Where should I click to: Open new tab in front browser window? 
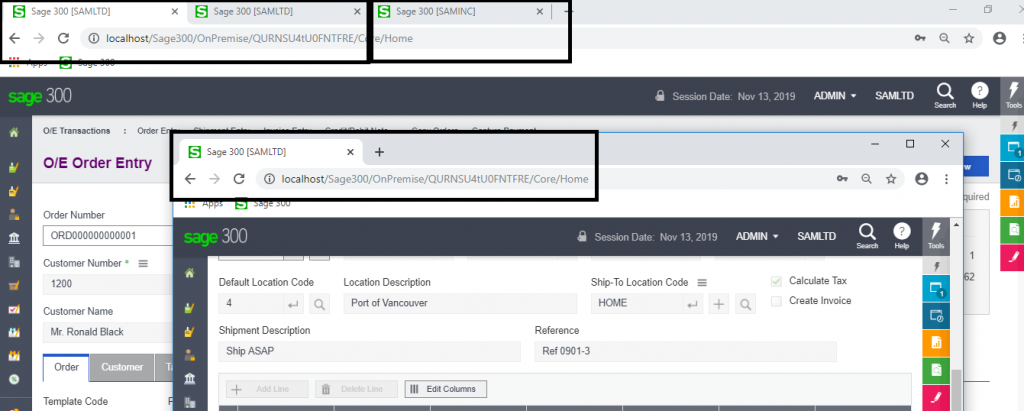(x=379, y=152)
